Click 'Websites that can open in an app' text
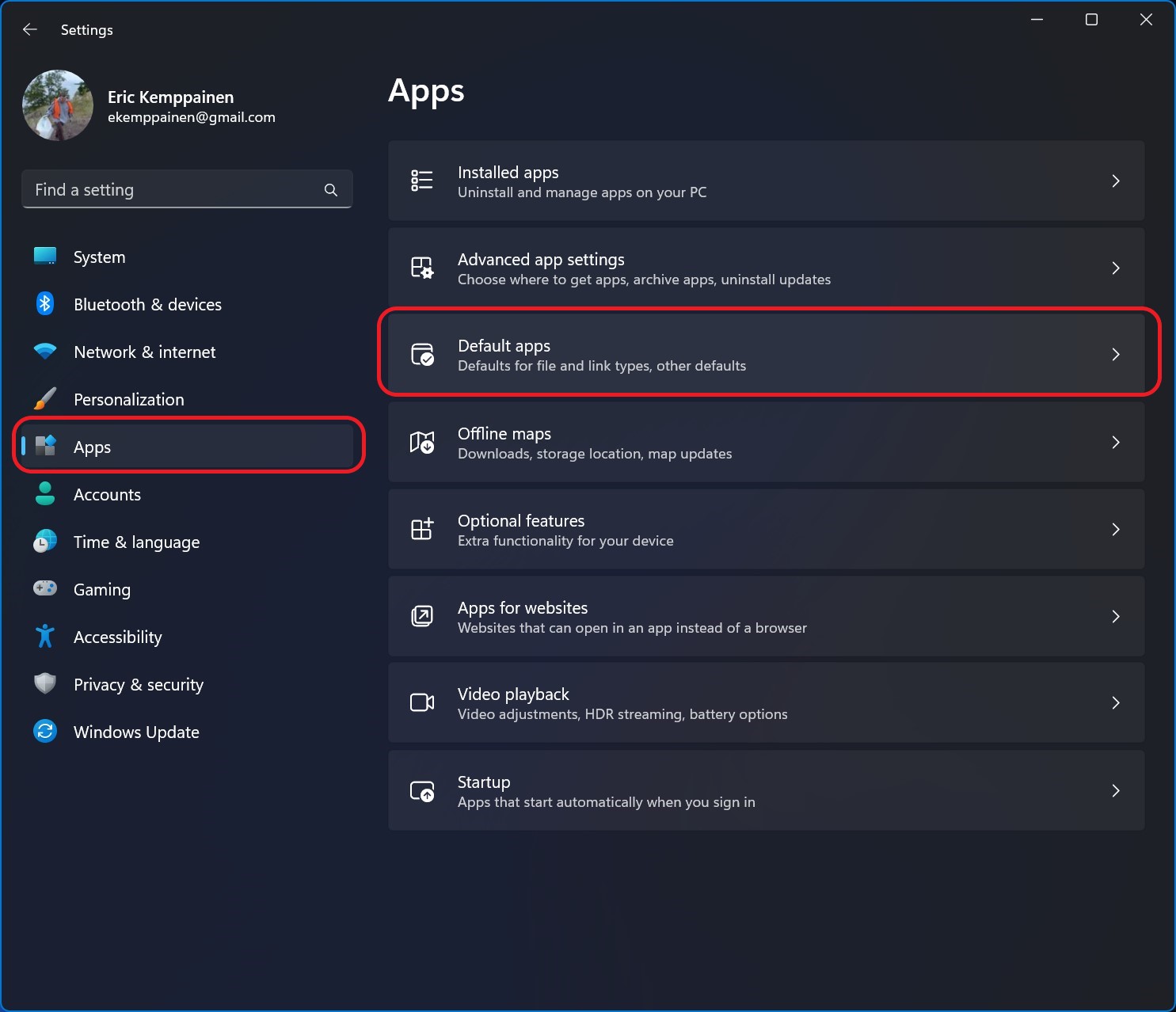The image size is (1176, 1012). (x=632, y=628)
